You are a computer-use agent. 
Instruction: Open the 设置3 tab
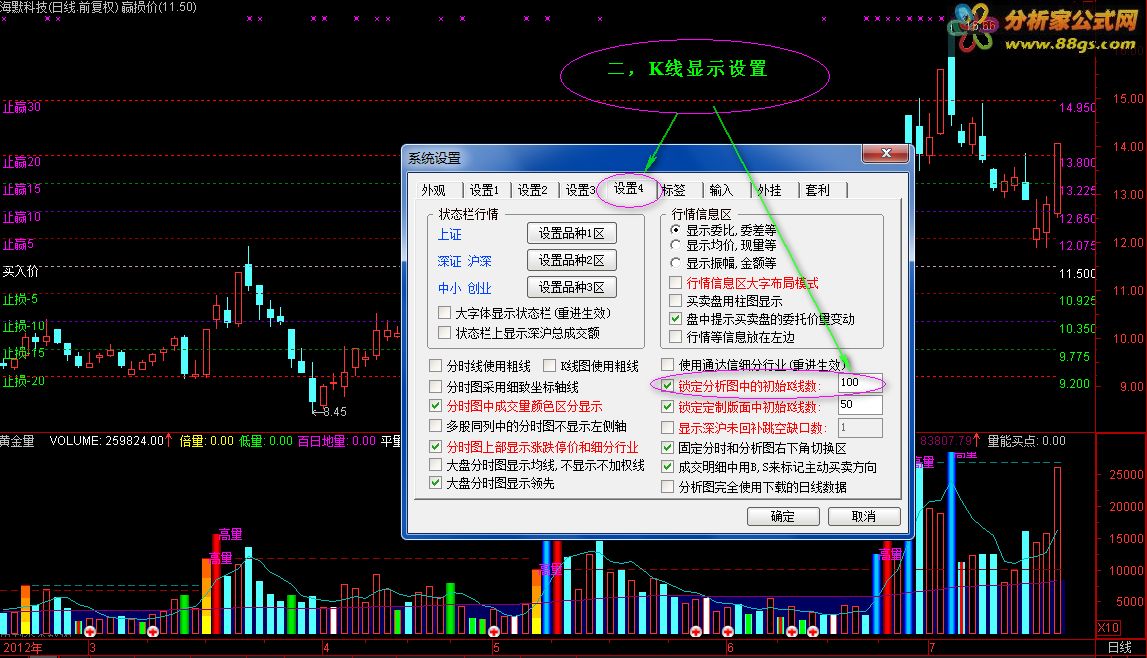coord(580,190)
